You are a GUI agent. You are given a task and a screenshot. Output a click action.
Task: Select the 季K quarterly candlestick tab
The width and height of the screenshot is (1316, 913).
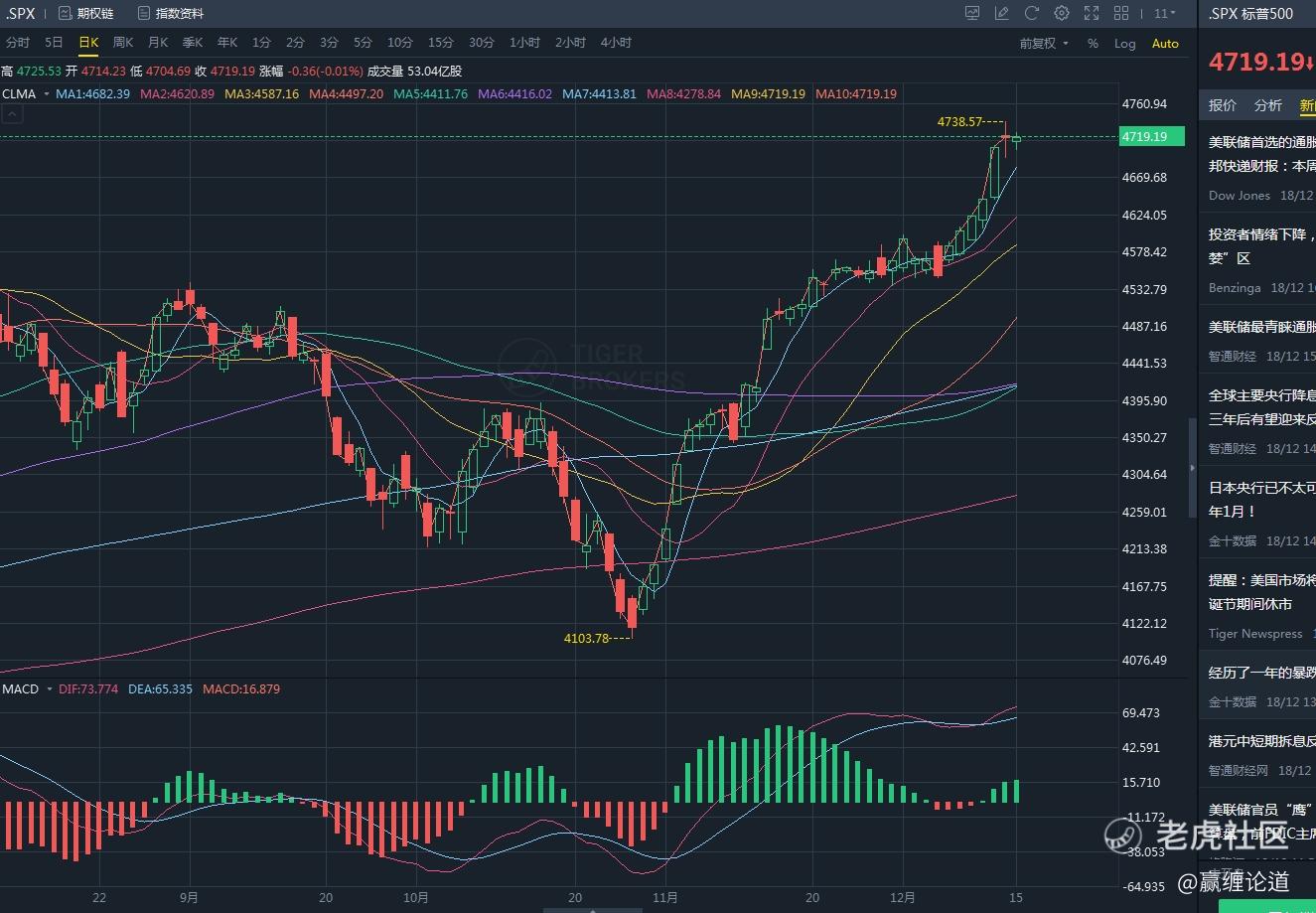point(193,43)
